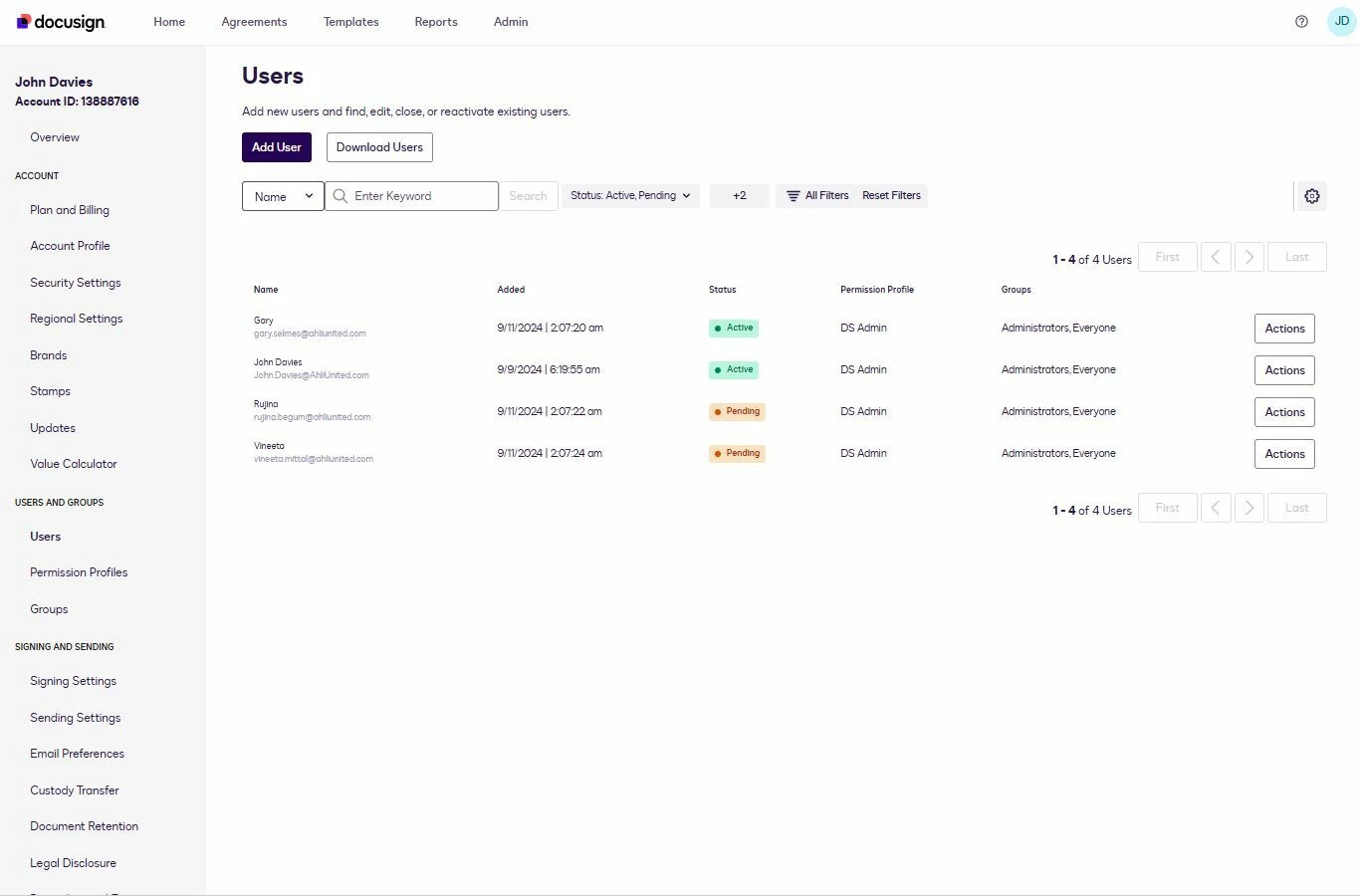Image resolution: width=1360 pixels, height=896 pixels.
Task: Open Regional Settings page
Action: tap(77, 319)
